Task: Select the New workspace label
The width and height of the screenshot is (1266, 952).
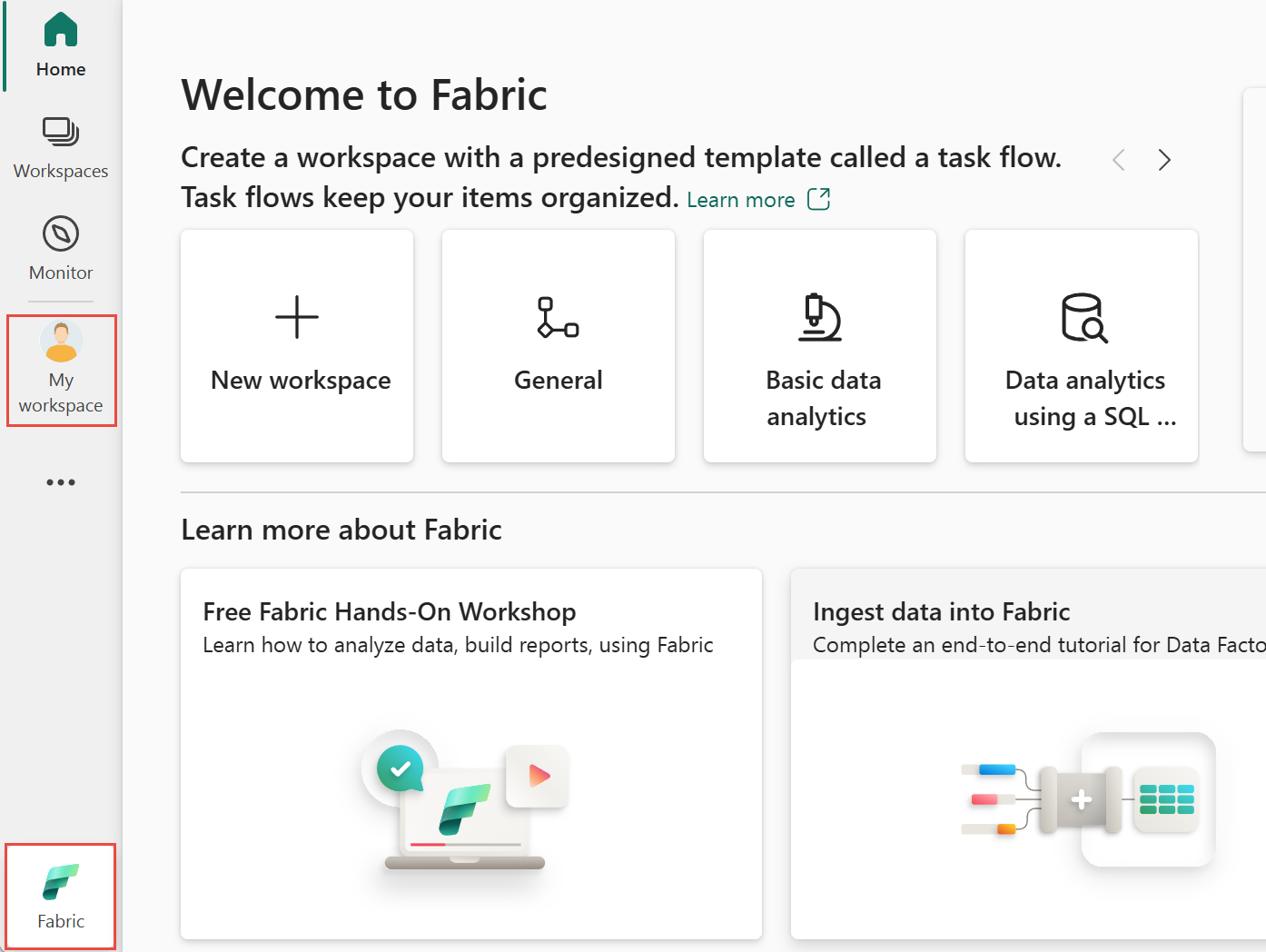Action: coord(301,381)
